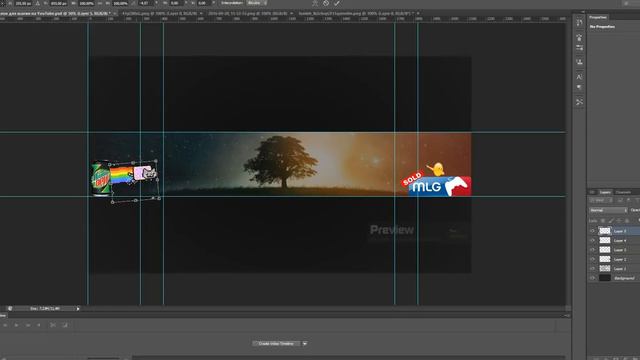The width and height of the screenshot is (640, 360).
Task: Select the Layer 3 row
Action: pos(613,250)
